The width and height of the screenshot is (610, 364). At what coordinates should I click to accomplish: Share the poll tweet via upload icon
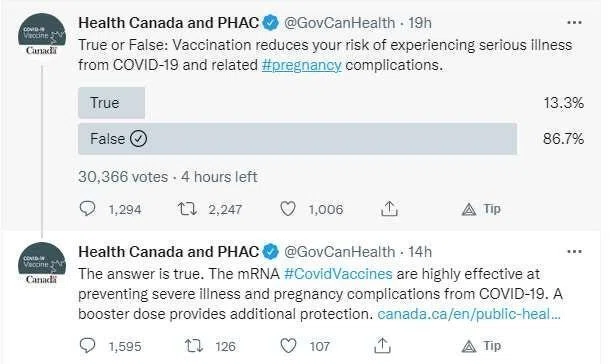[389, 209]
